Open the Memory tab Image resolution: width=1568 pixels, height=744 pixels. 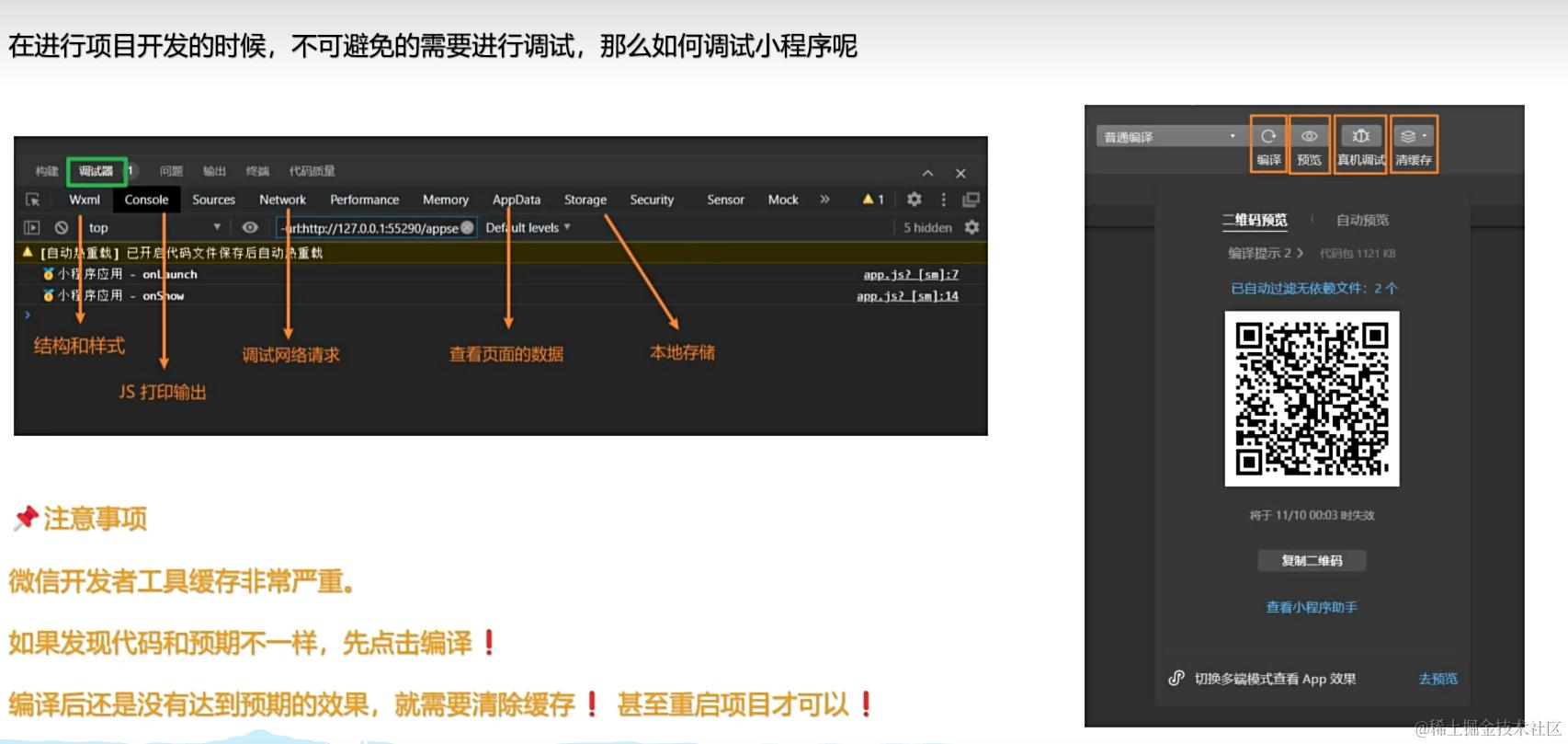click(x=445, y=200)
